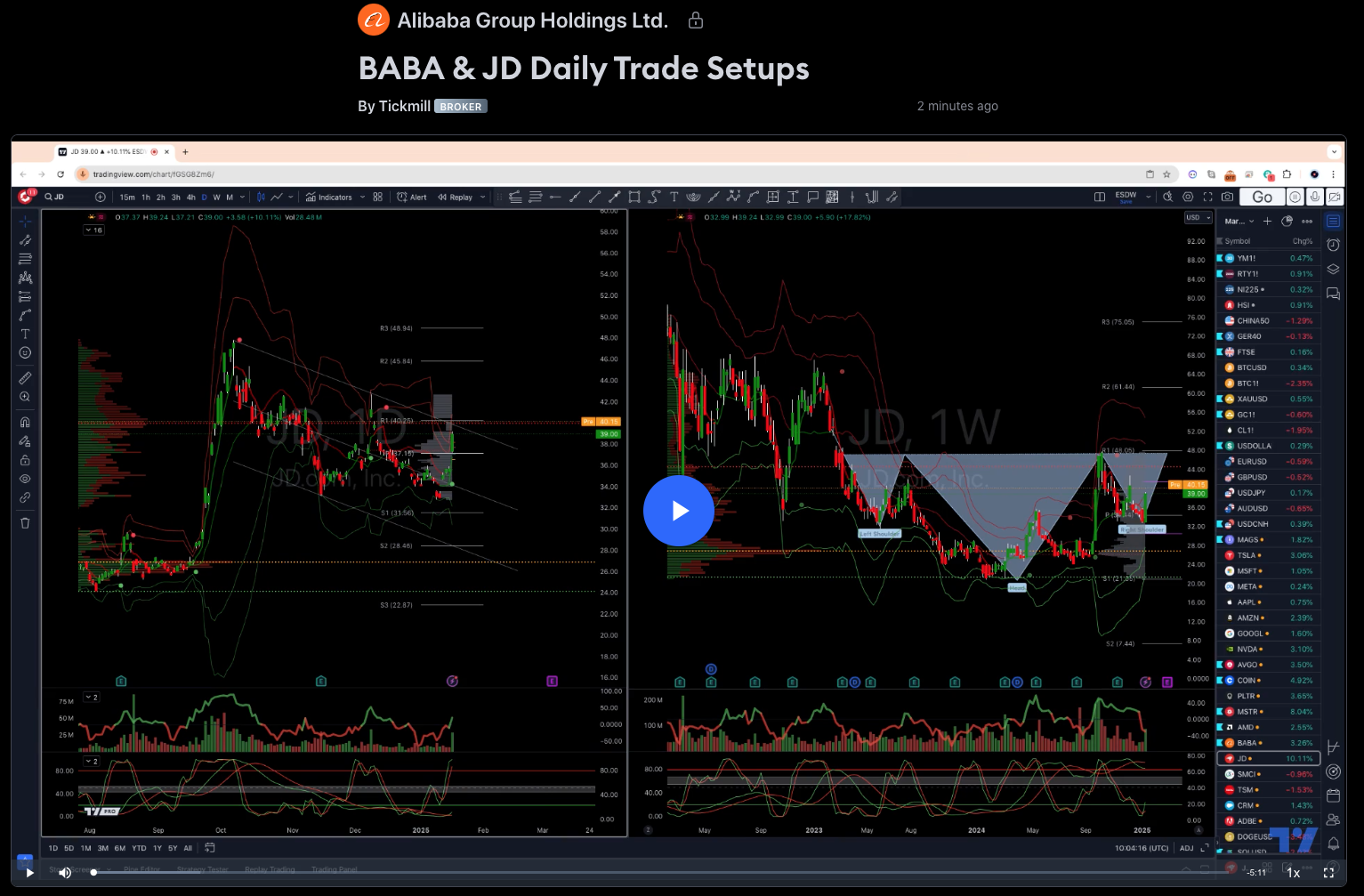This screenshot has width=1364, height=896.
Task: Select the 4h timeframe
Action: click(190, 198)
